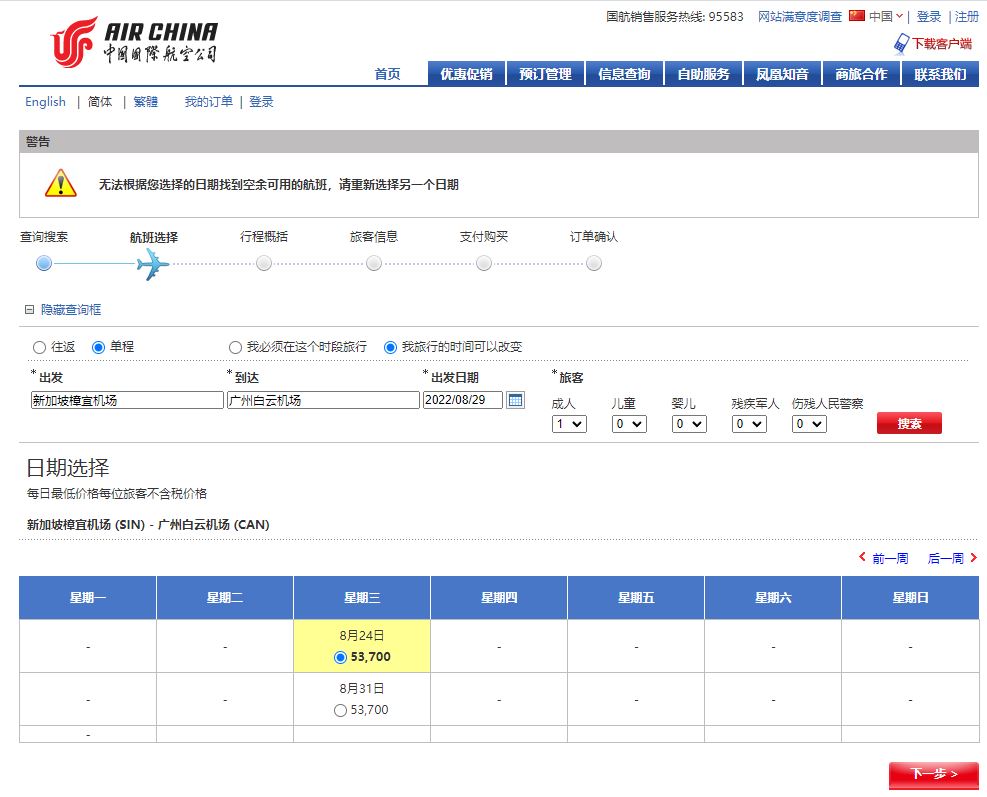Select the August 31 fare radio button
This screenshot has height=797, width=987.
coord(340,710)
